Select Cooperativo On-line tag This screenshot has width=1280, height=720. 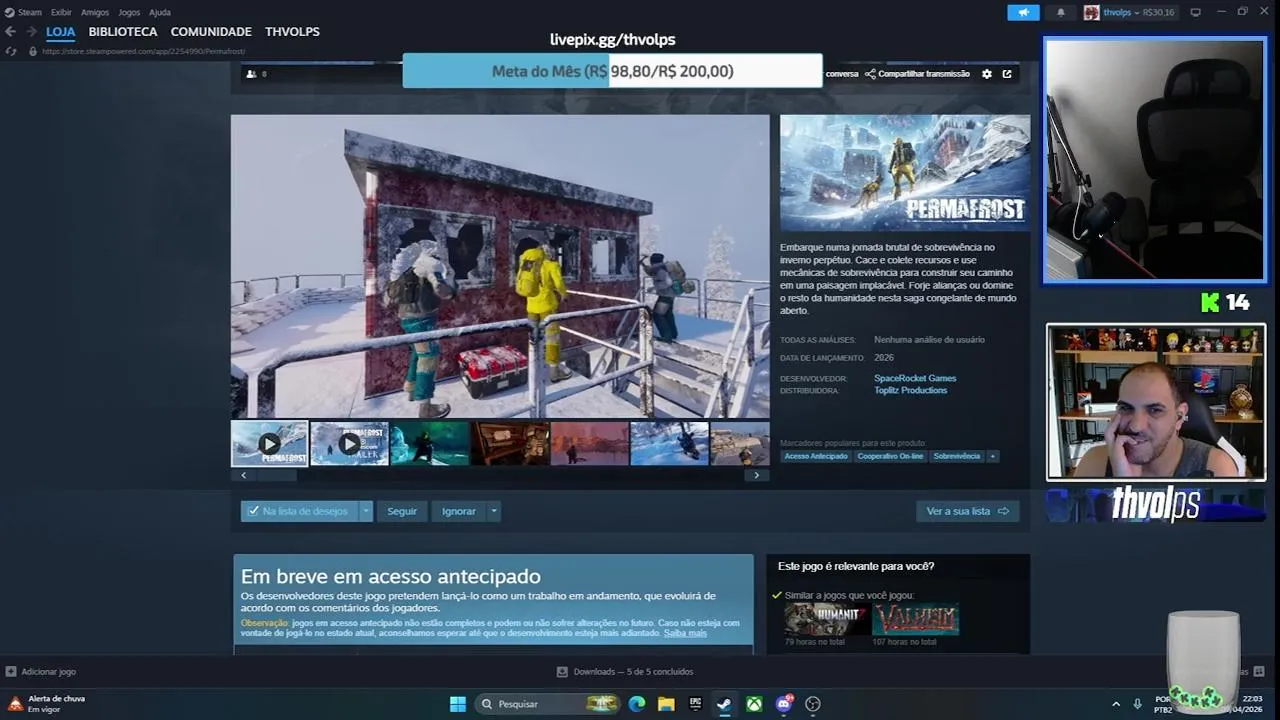[890, 456]
